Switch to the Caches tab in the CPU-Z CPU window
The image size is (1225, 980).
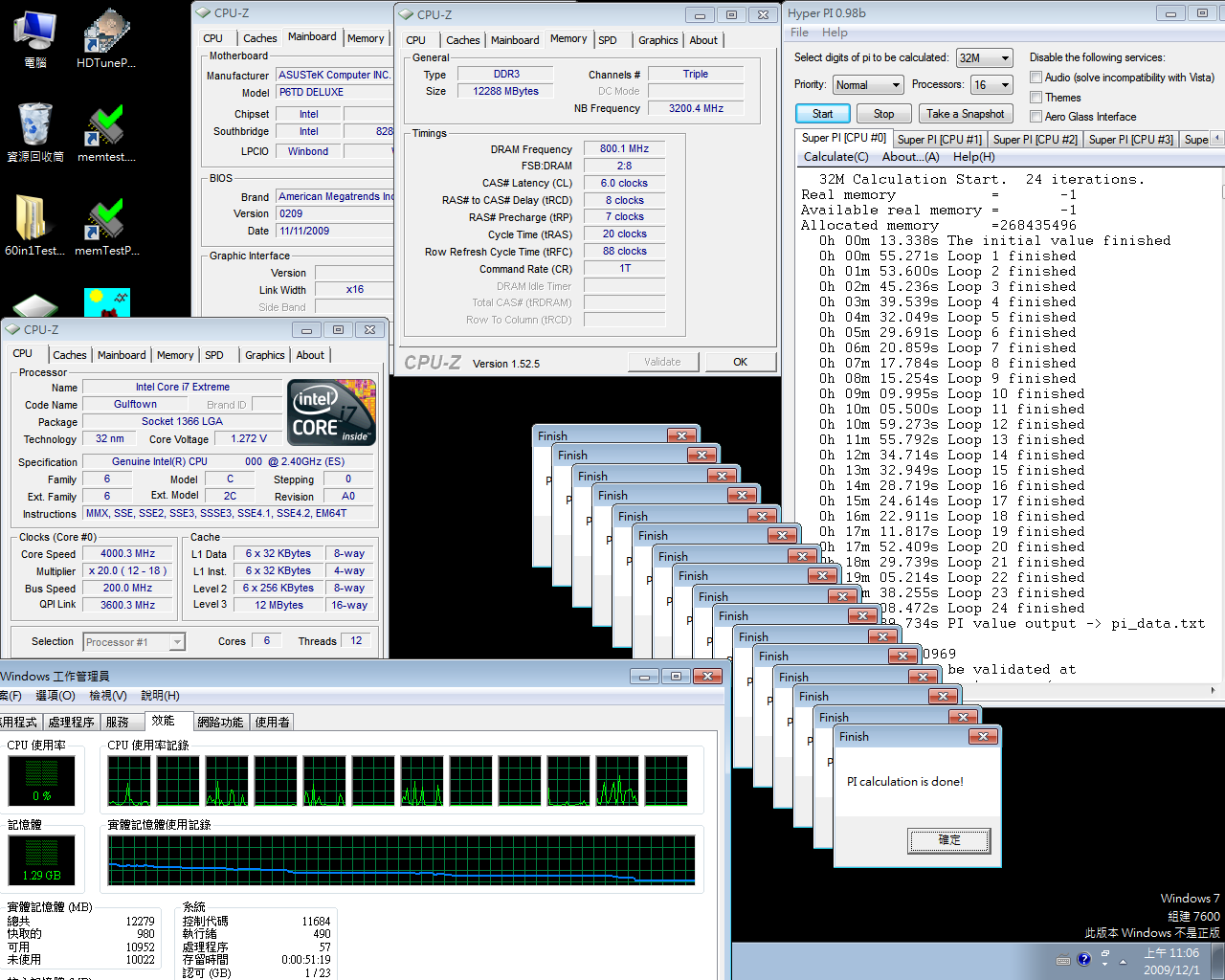[70, 355]
